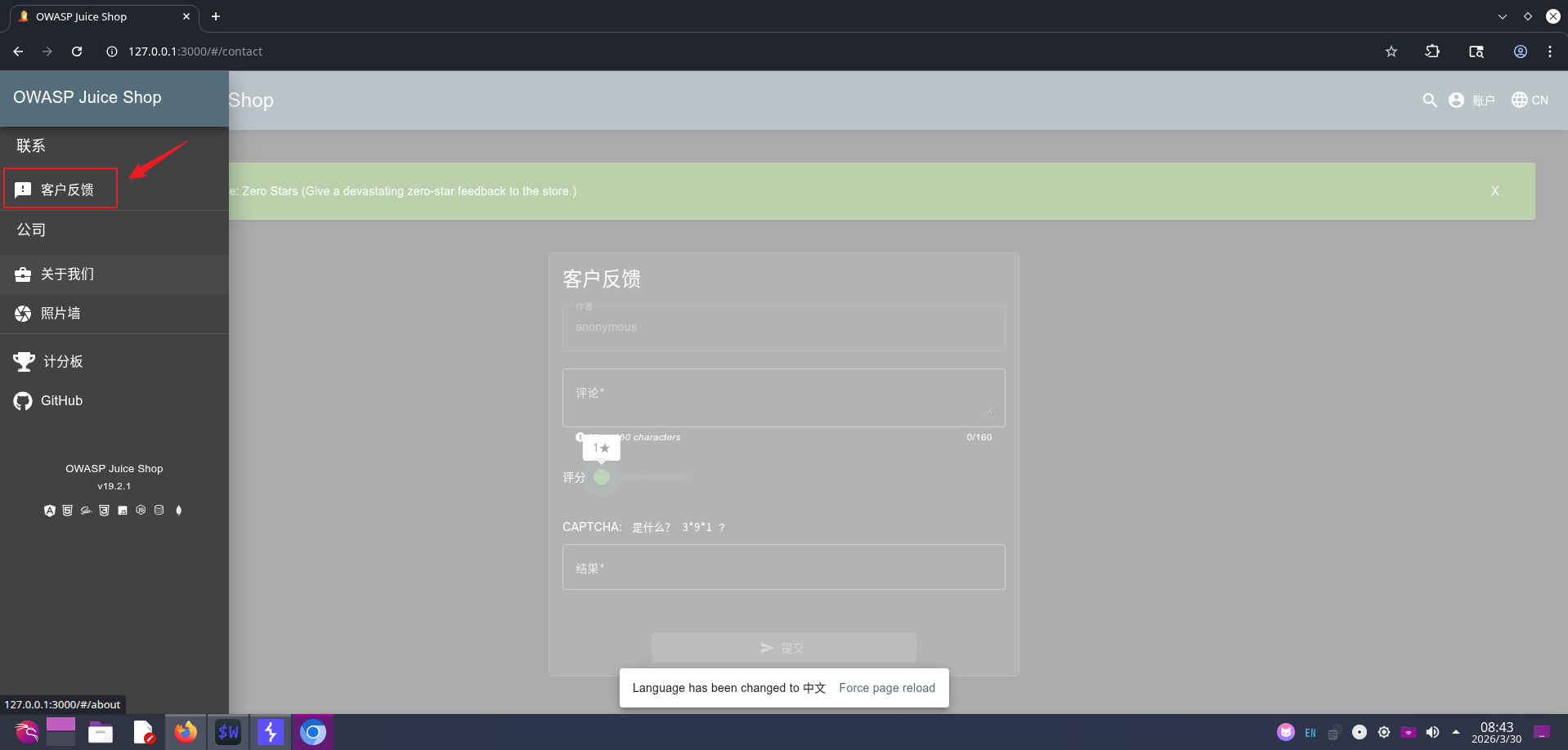Click the trophy icon beside 计分板

(x=24, y=361)
